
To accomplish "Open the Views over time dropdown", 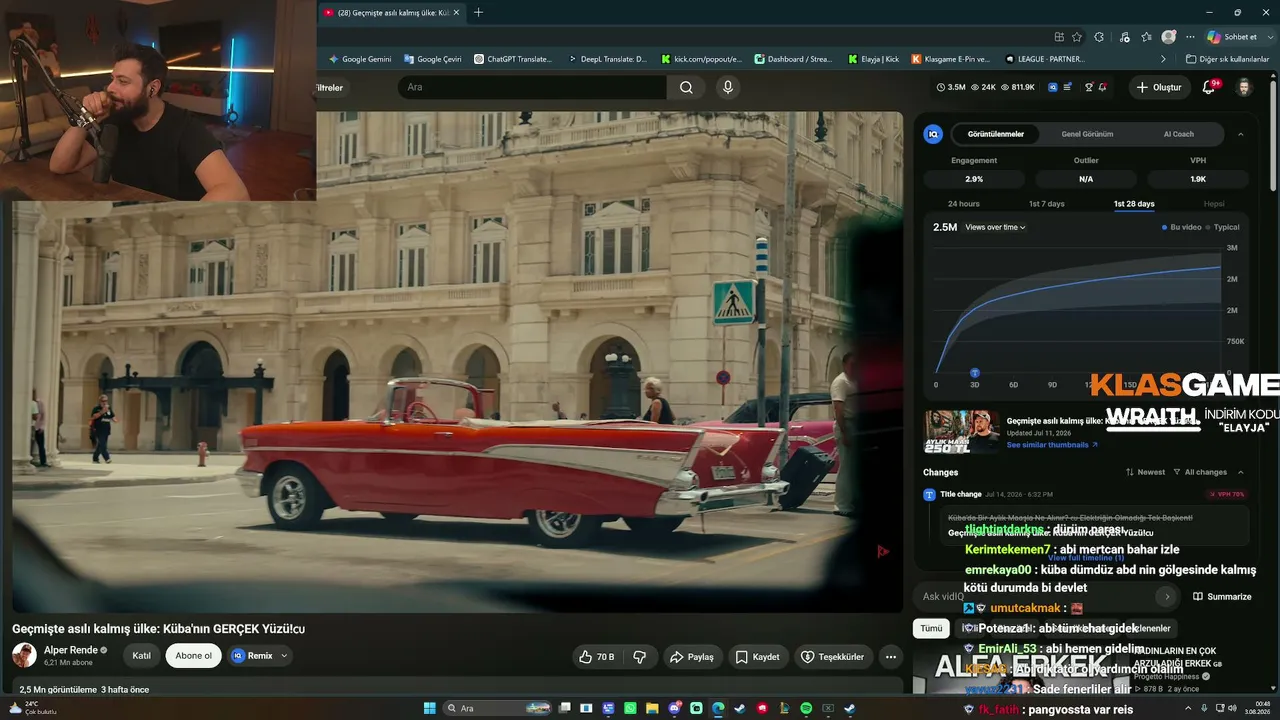I will [995, 227].
